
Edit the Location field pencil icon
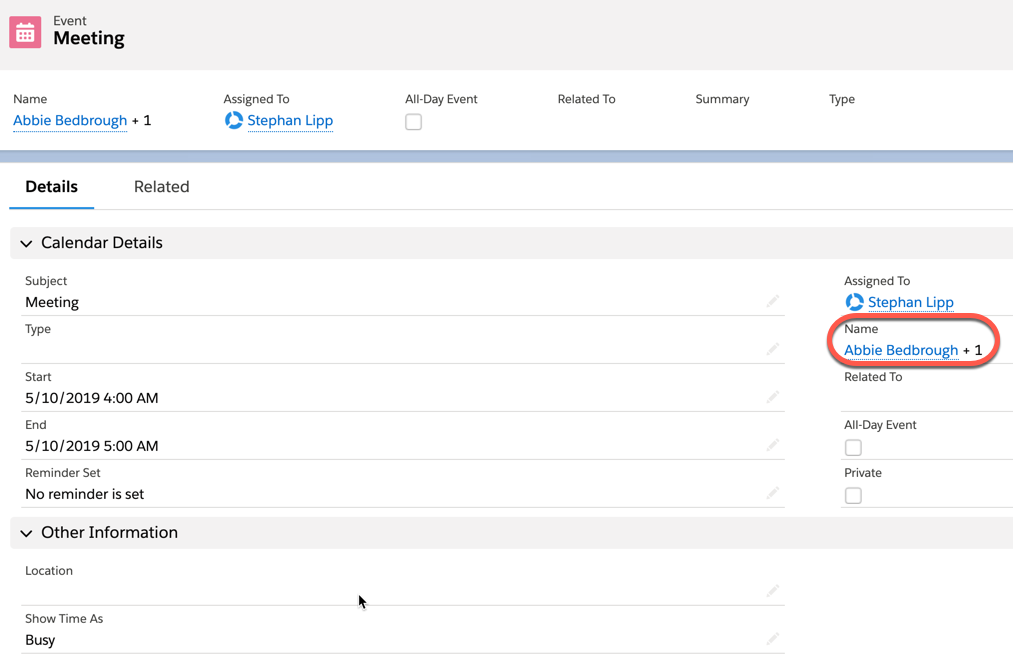[x=771, y=589]
